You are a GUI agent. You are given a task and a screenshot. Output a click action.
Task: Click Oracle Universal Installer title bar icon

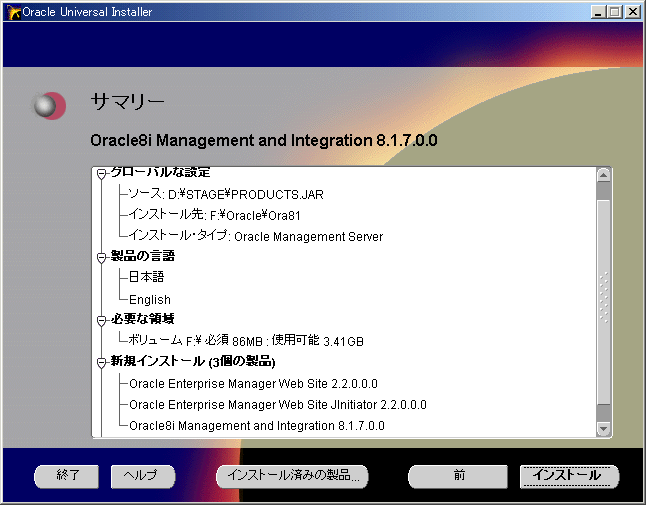pos(14,12)
